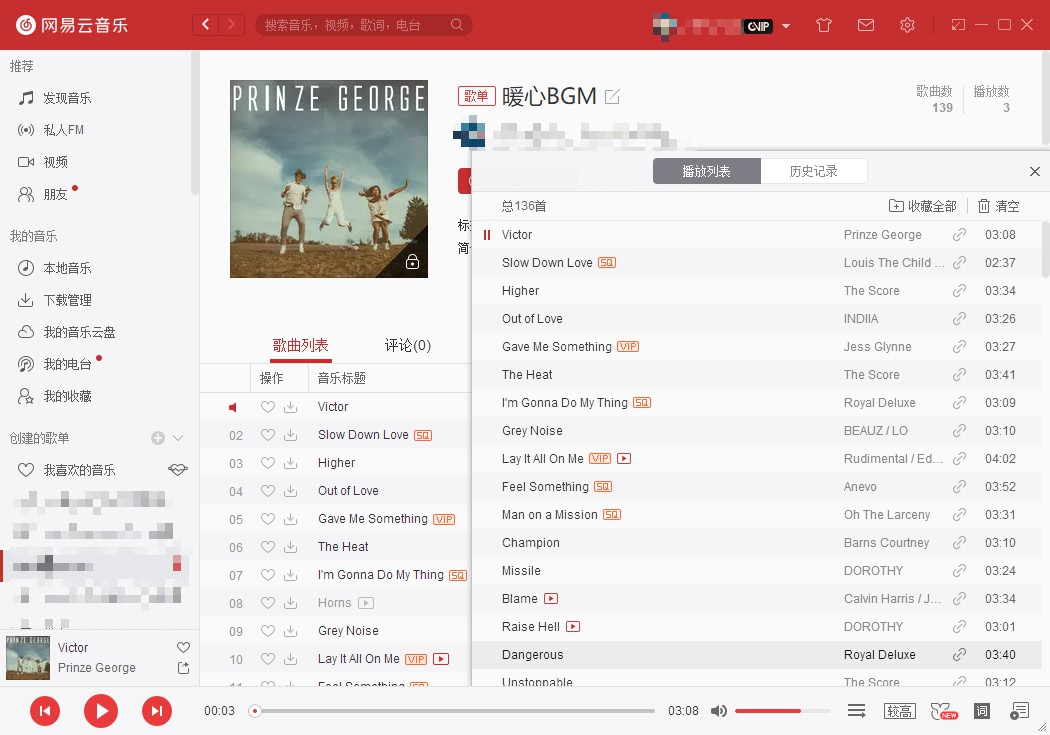Close the play queue panel
Viewport: 1050px width, 735px height.
(1035, 171)
